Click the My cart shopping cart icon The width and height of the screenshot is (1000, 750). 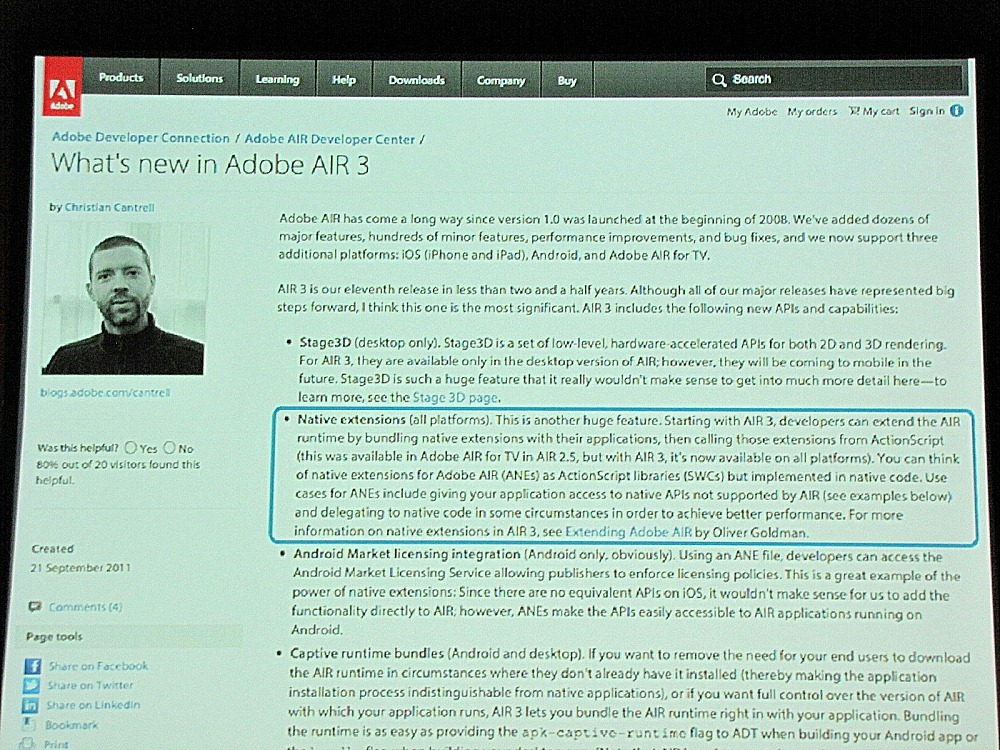854,111
